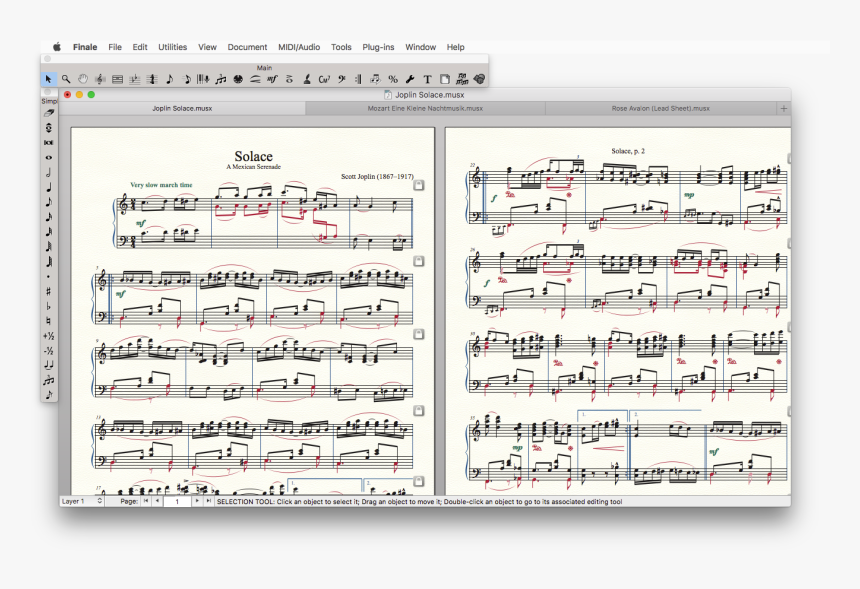Viewport: 860px width, 589px height.
Task: Click the page number field
Action: coord(176,501)
